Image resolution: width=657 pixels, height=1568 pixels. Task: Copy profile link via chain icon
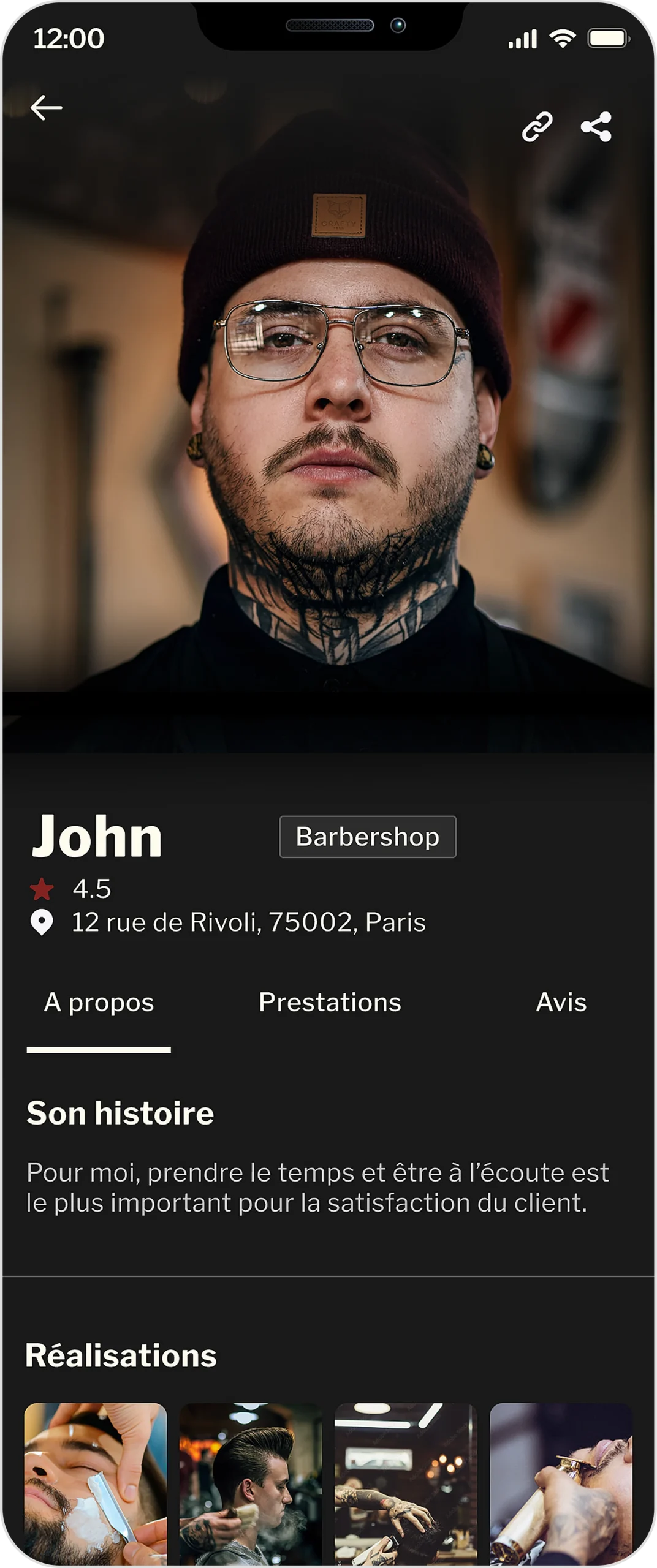[x=537, y=127]
